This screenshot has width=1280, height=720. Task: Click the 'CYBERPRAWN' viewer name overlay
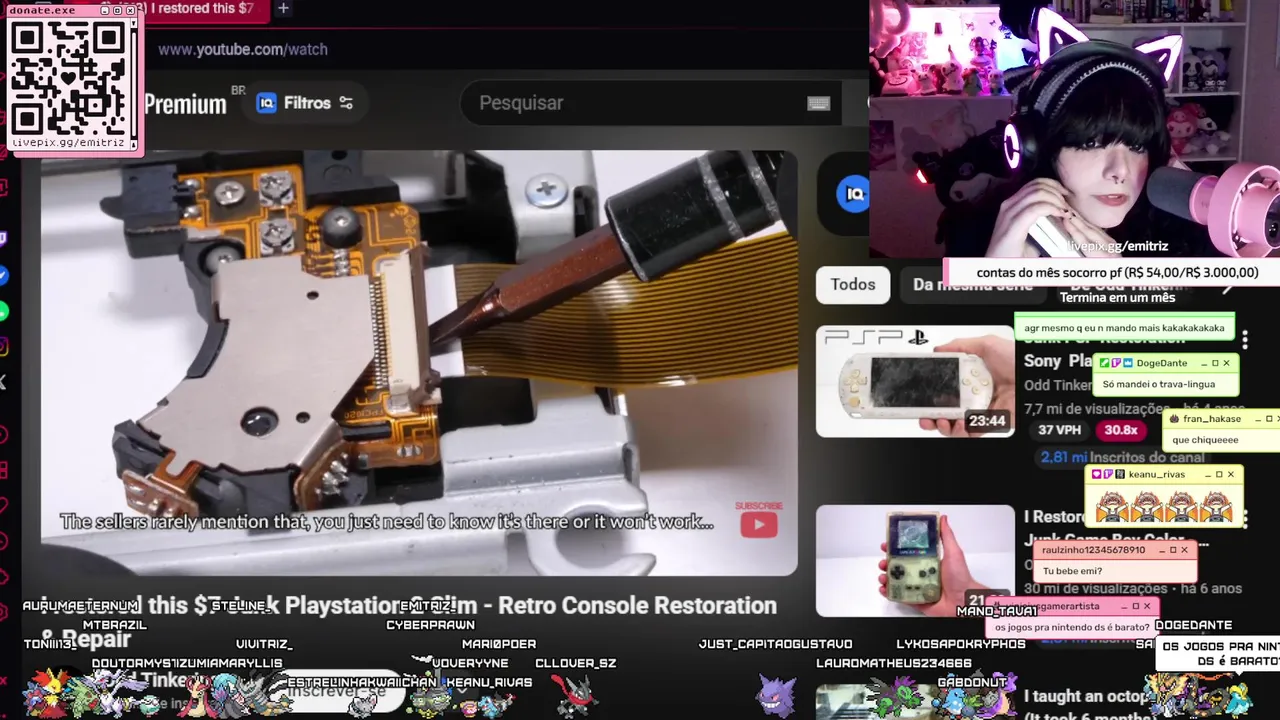click(430, 625)
